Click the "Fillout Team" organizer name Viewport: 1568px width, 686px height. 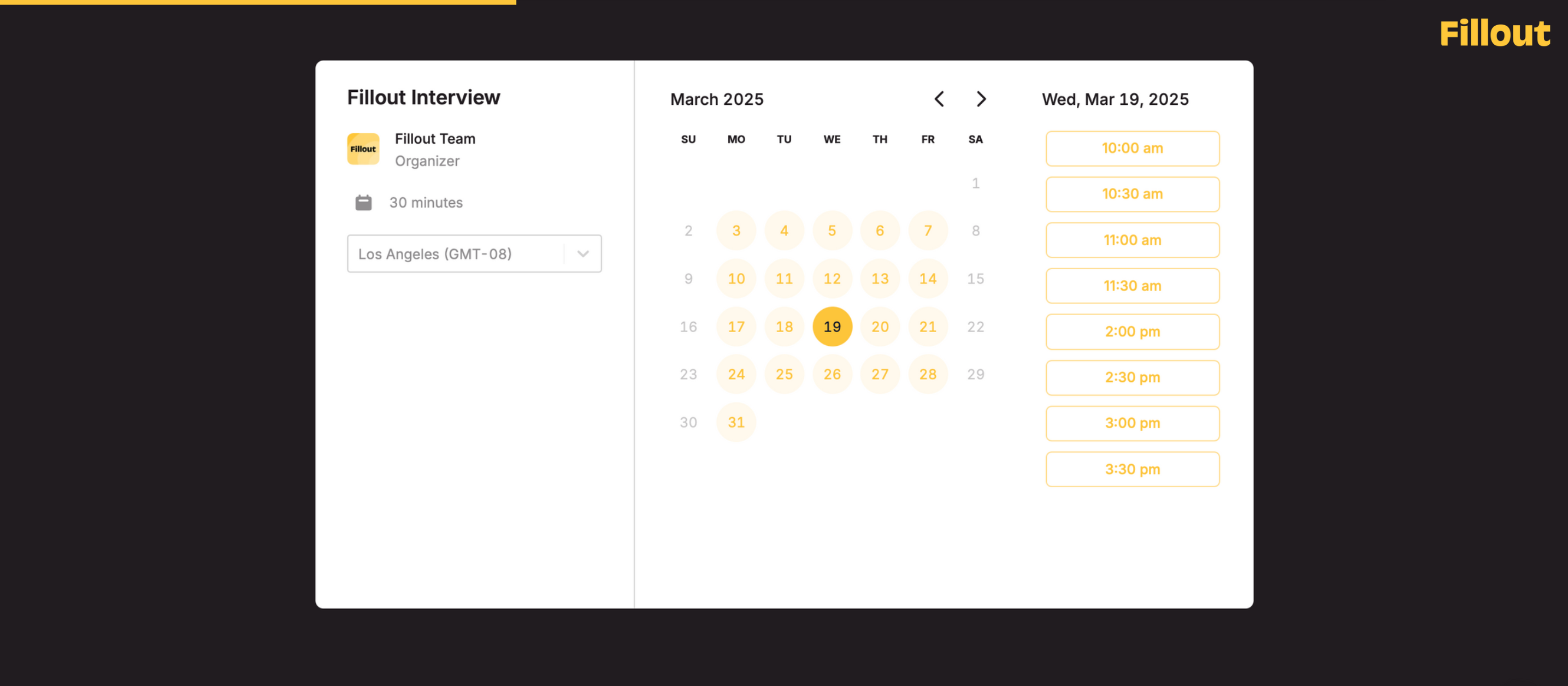point(435,139)
